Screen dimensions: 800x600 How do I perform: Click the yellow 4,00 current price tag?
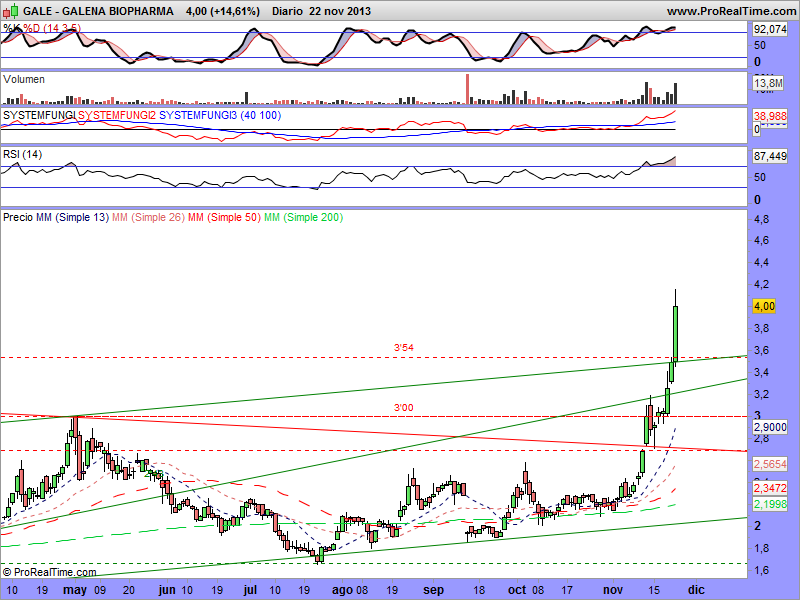pos(764,306)
